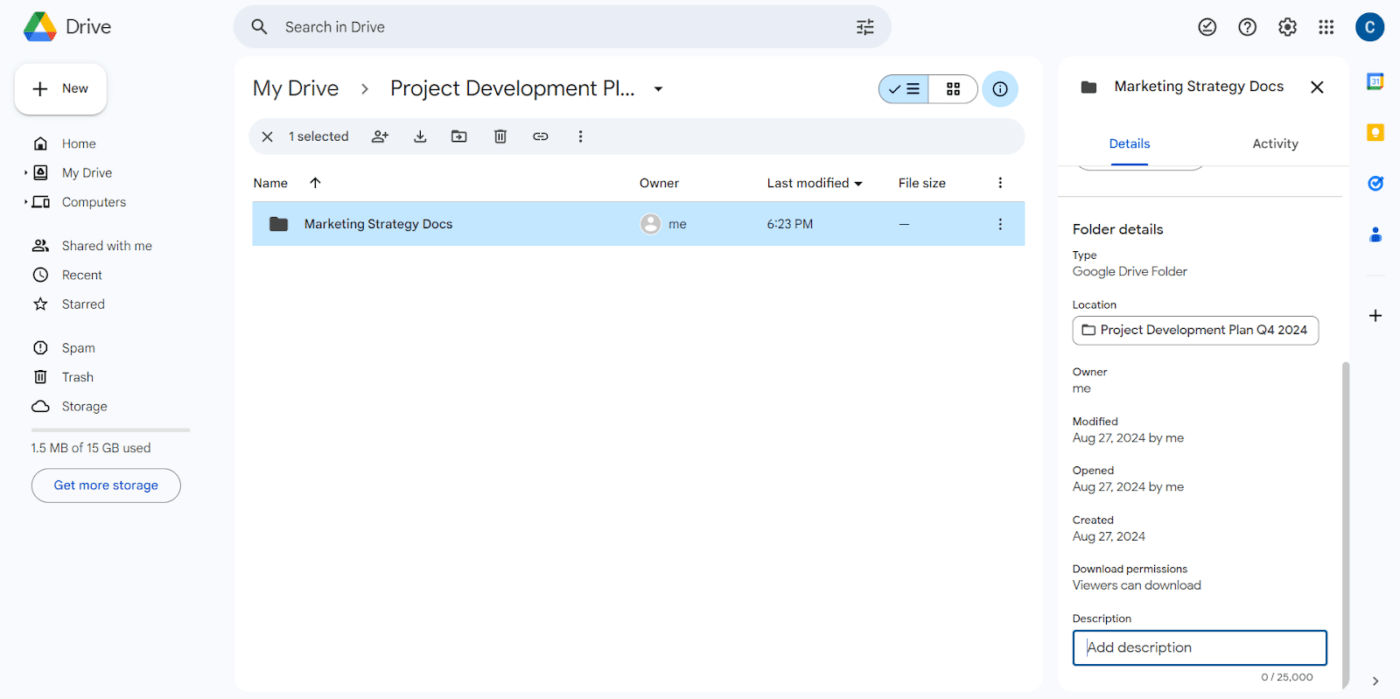1400x699 pixels.
Task: Hide the side panel with the chevron
Action: (1375, 681)
